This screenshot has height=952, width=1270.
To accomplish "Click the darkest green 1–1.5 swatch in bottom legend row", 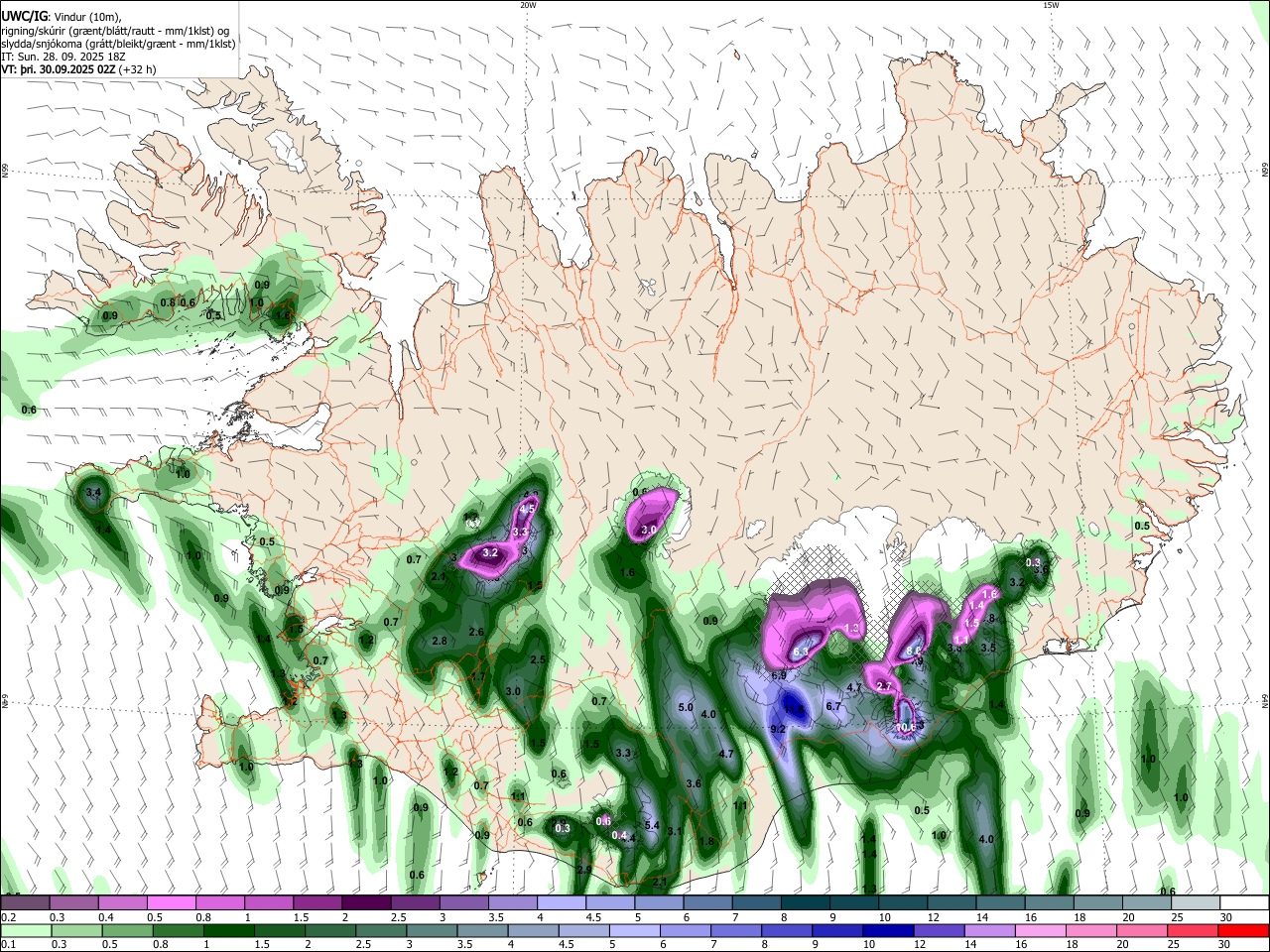I will pyautogui.click(x=230, y=931).
